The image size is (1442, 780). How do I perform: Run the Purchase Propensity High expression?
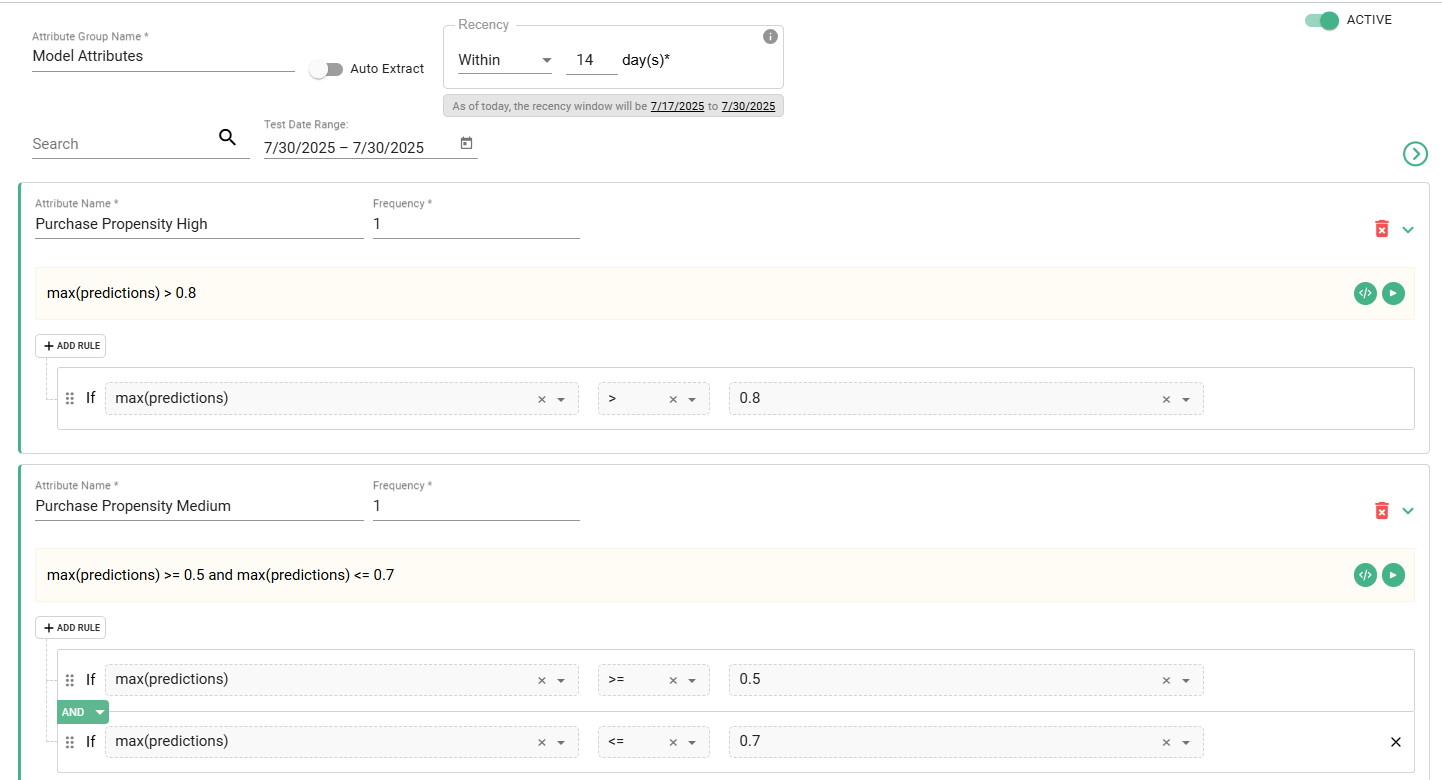tap(1393, 293)
